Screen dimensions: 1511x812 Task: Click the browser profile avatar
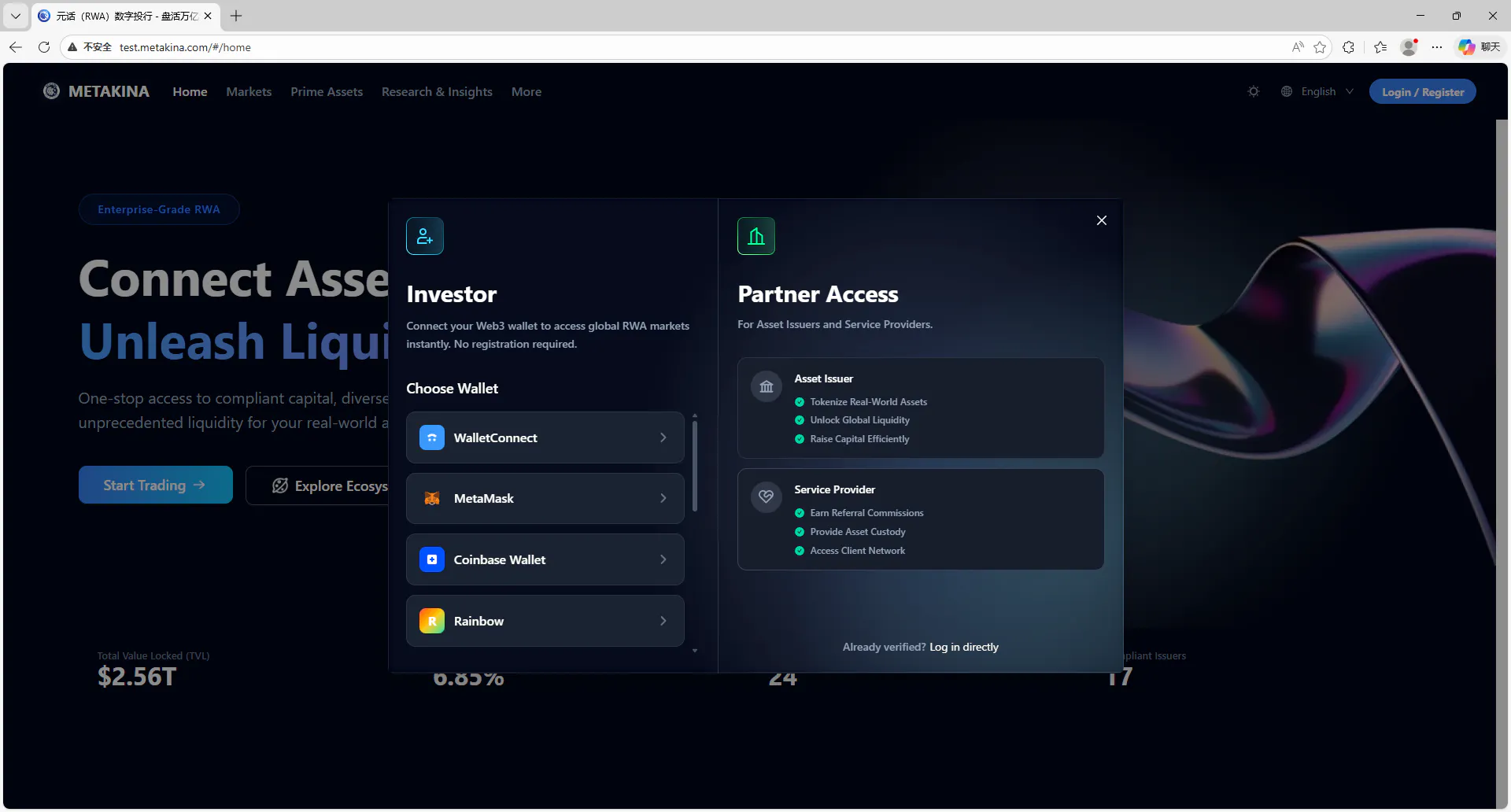1409,47
